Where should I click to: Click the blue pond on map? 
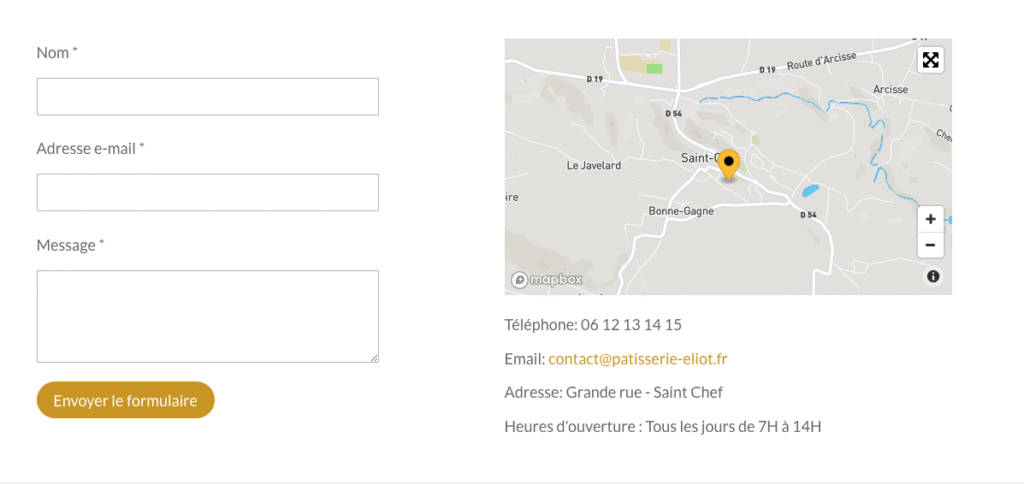click(x=810, y=190)
